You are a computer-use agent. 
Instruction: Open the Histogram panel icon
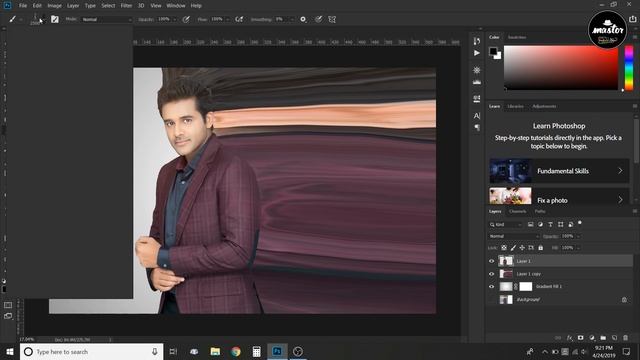click(476, 82)
